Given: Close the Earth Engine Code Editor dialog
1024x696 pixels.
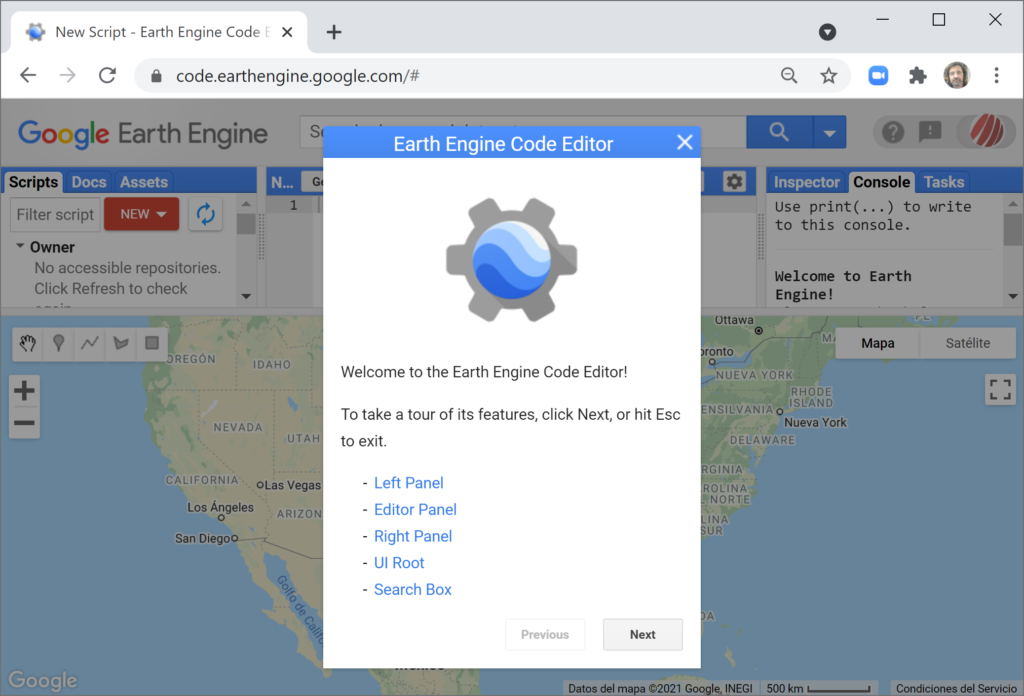Looking at the screenshot, I should pos(684,142).
